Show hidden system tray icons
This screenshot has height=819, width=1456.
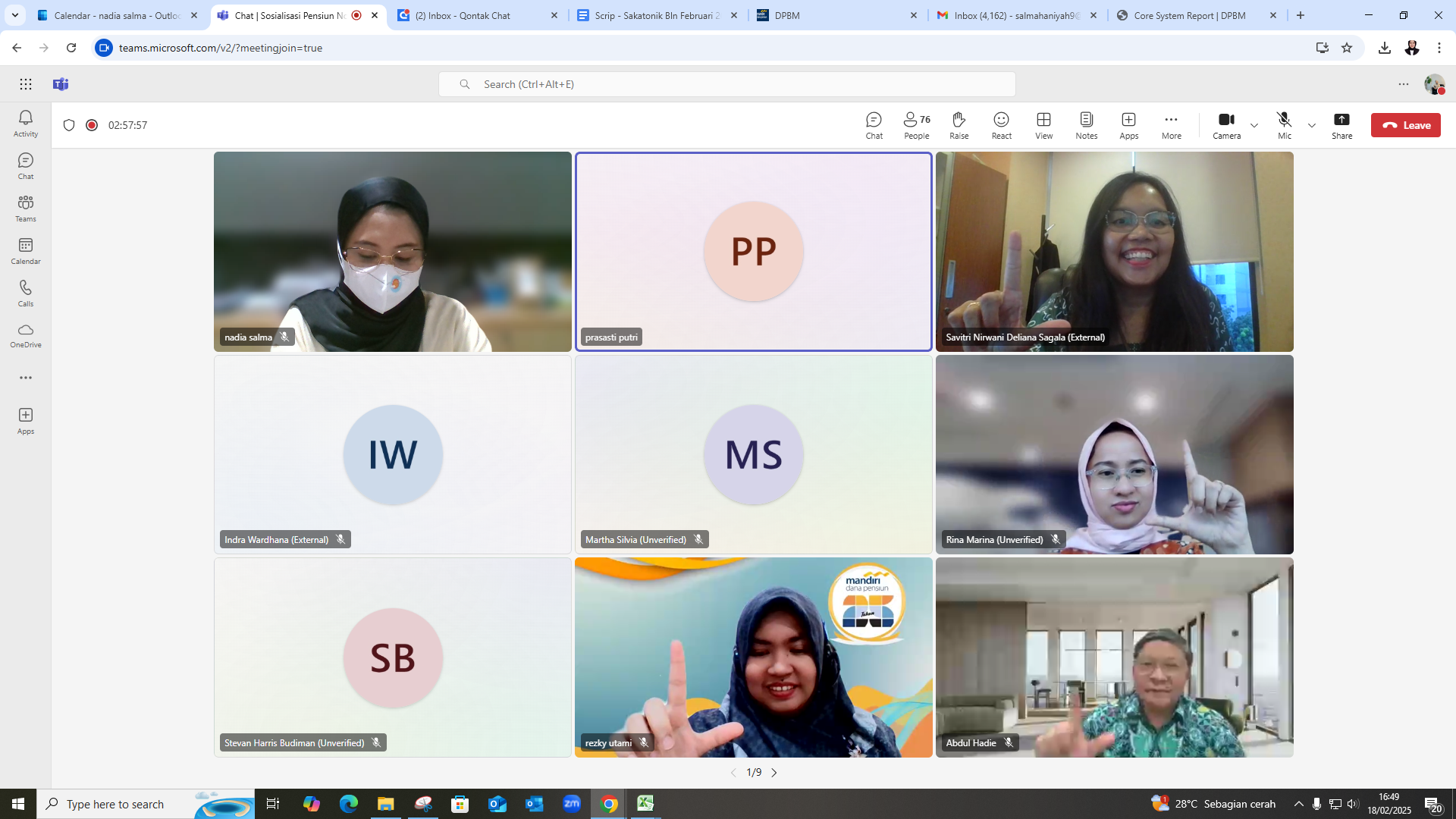point(1299,804)
